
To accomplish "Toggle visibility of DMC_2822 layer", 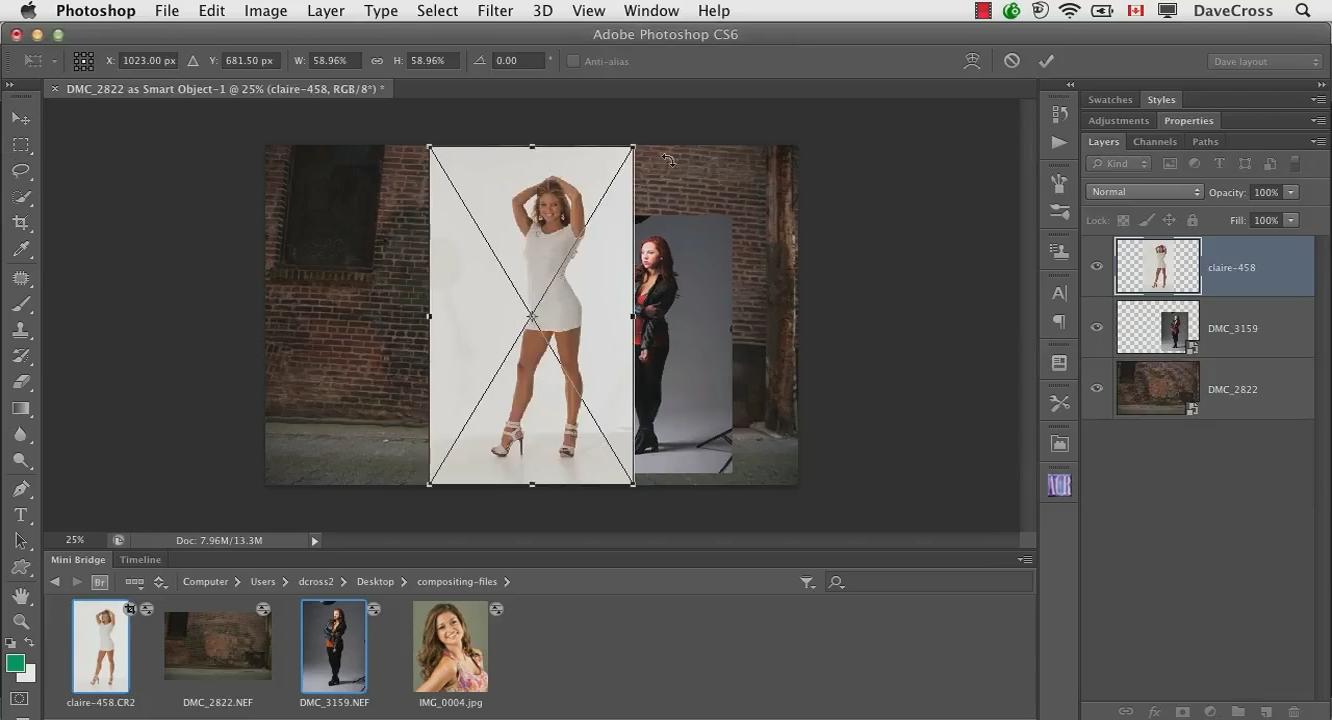I will pyautogui.click(x=1097, y=388).
